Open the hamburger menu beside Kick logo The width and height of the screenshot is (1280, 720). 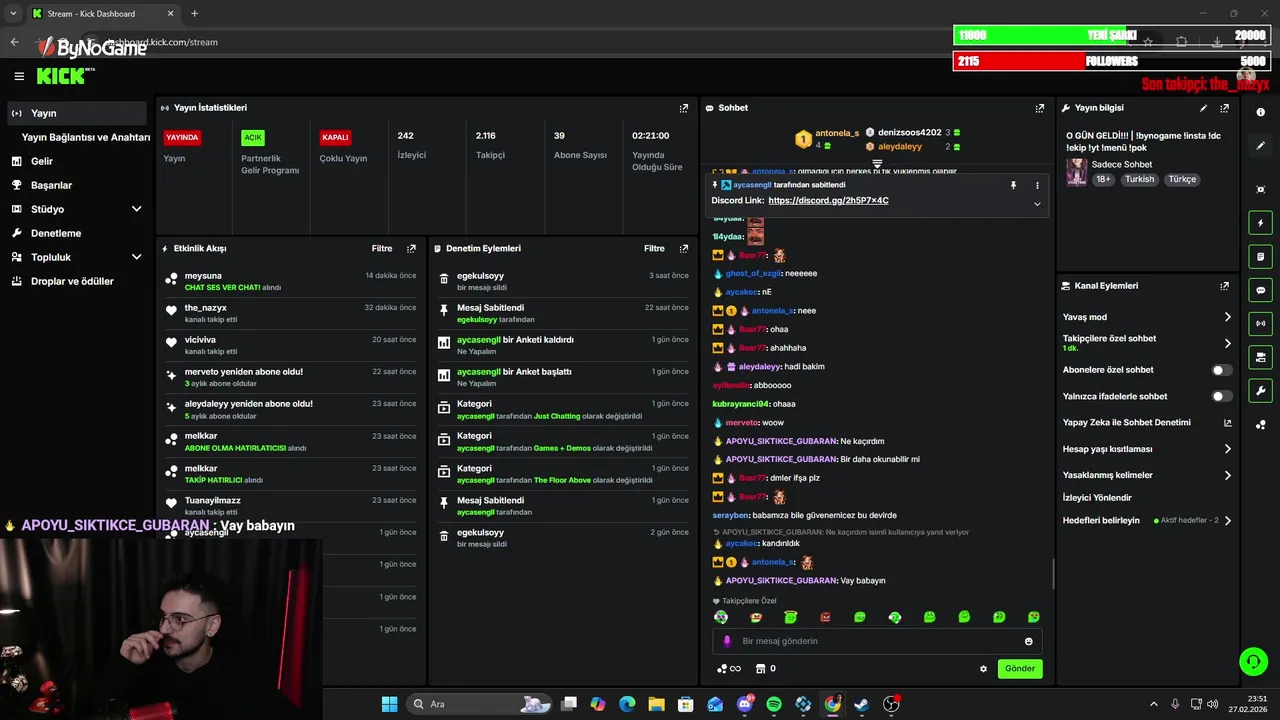(x=19, y=76)
